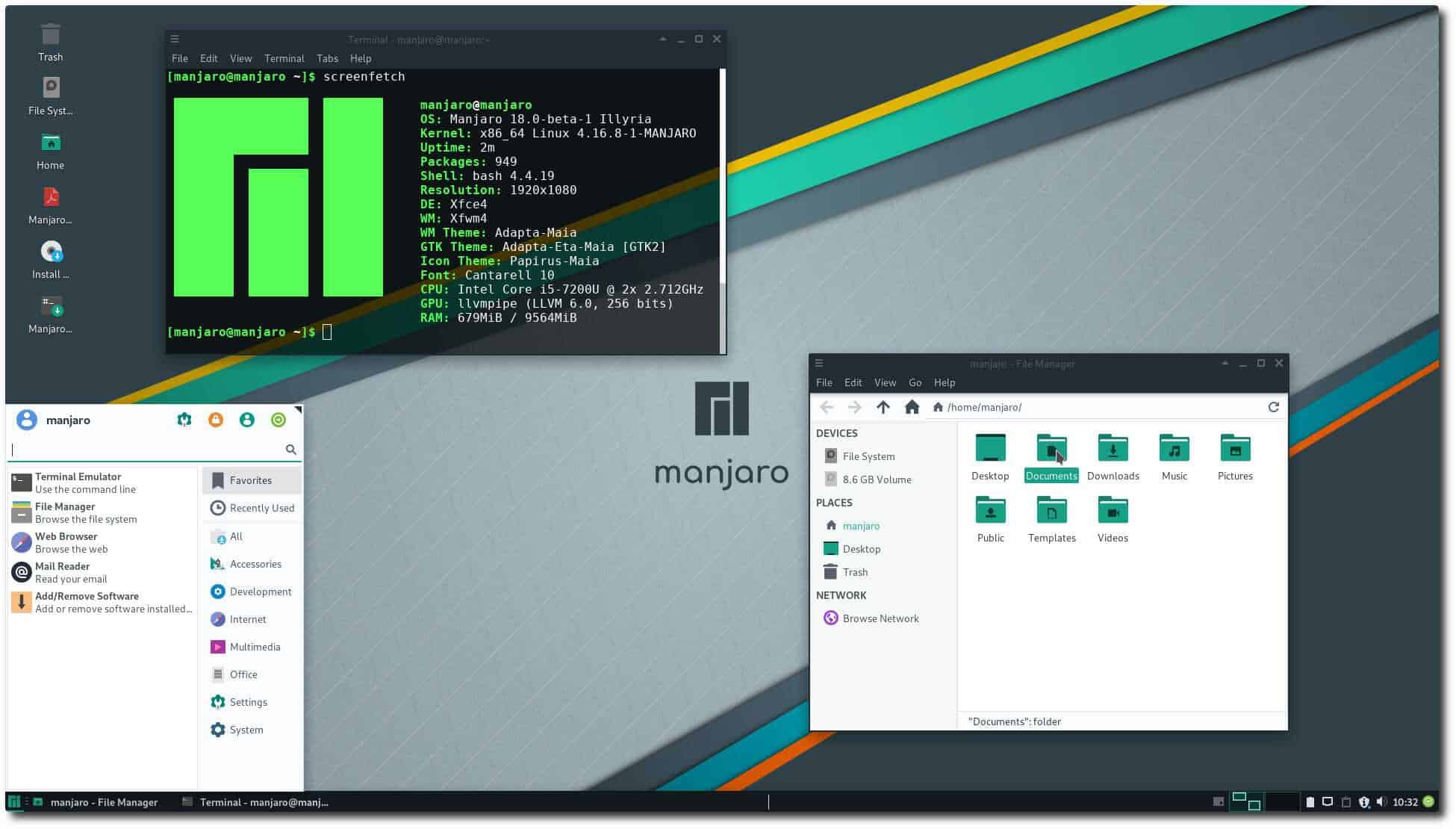The height and width of the screenshot is (829, 1456).
Task: Click the Log Out icon in menu
Action: click(x=279, y=420)
